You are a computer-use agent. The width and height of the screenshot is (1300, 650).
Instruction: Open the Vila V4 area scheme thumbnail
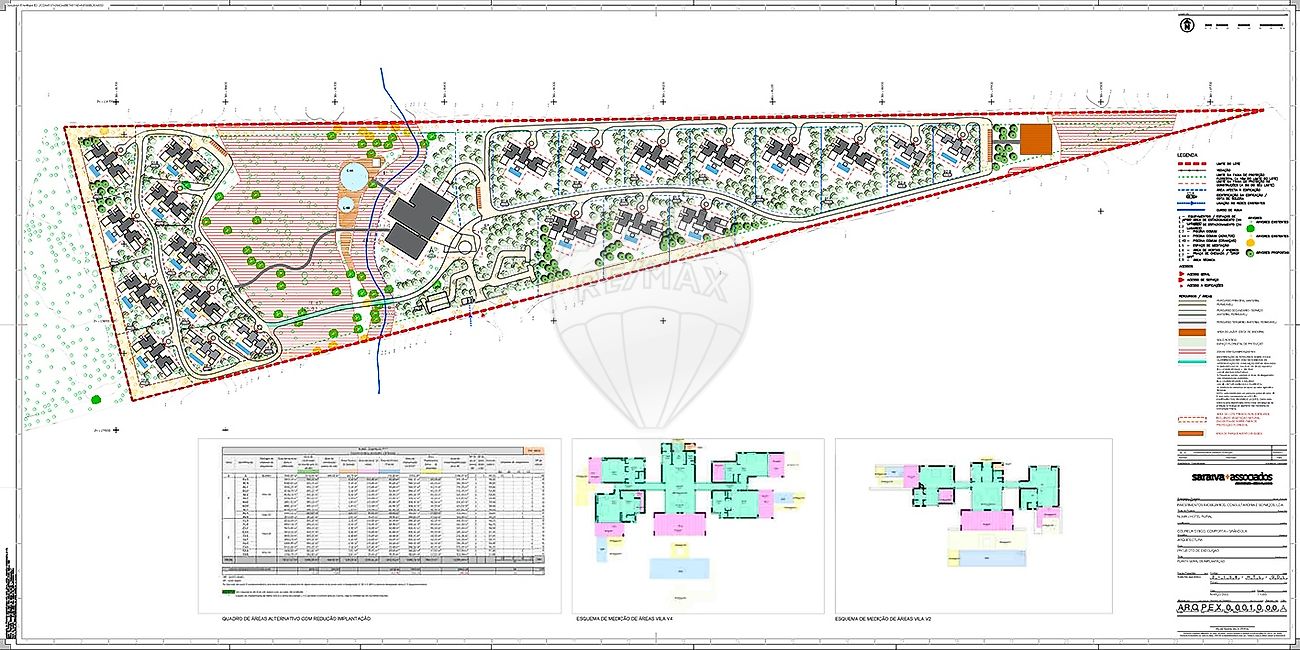pos(695,525)
